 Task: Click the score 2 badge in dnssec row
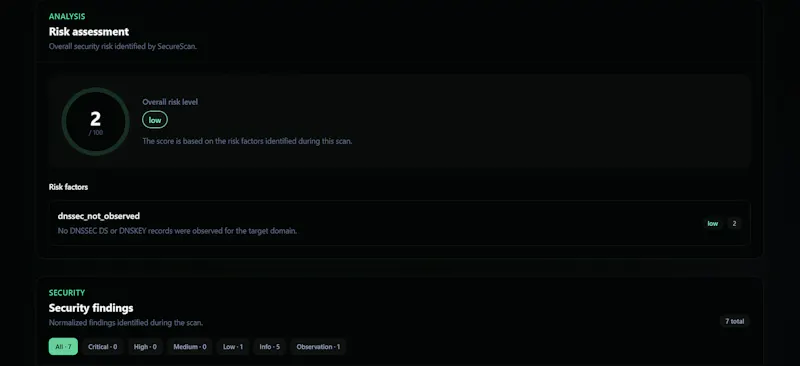tap(734, 224)
